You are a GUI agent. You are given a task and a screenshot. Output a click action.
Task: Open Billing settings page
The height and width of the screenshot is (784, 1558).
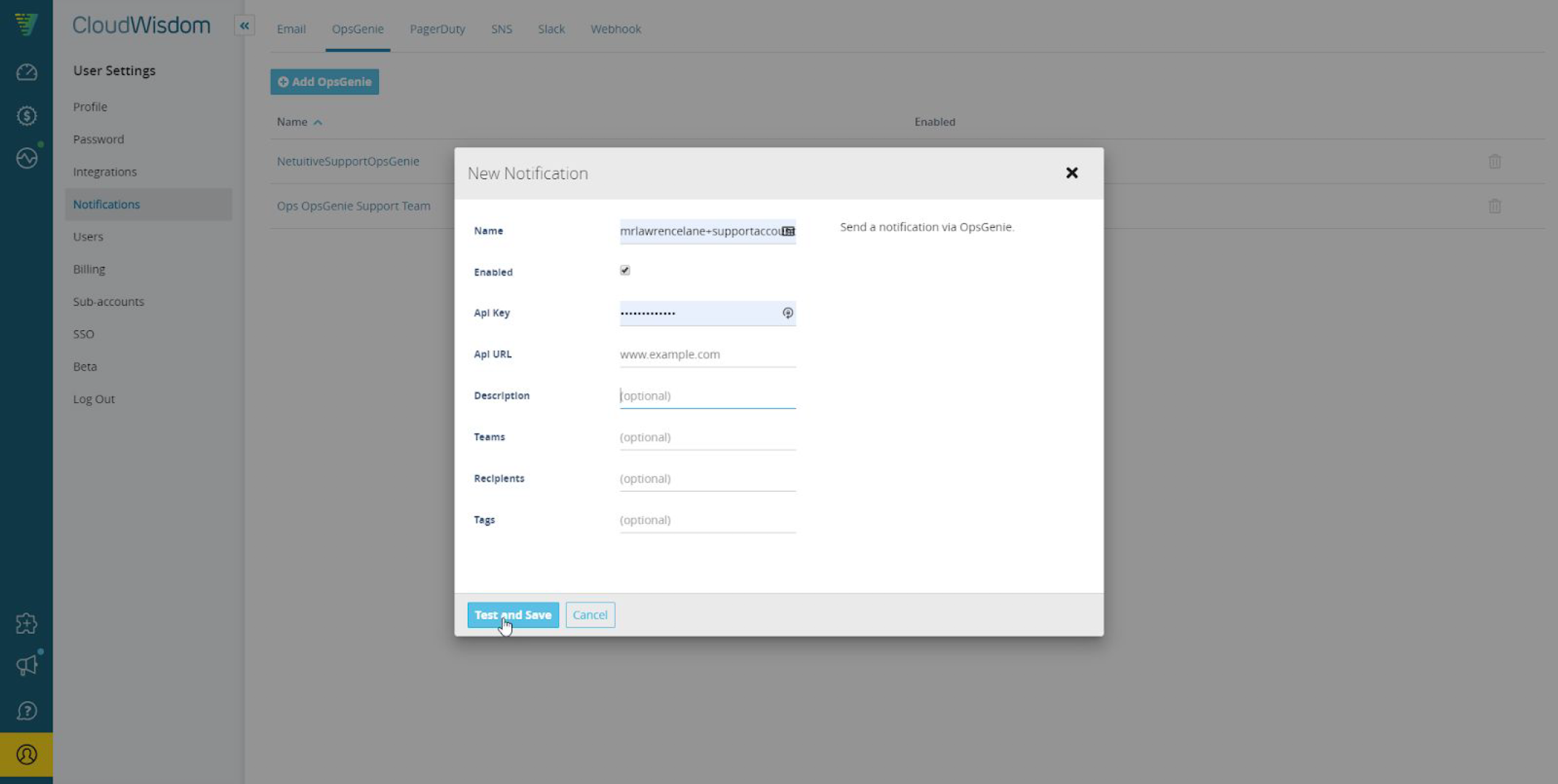89,270
